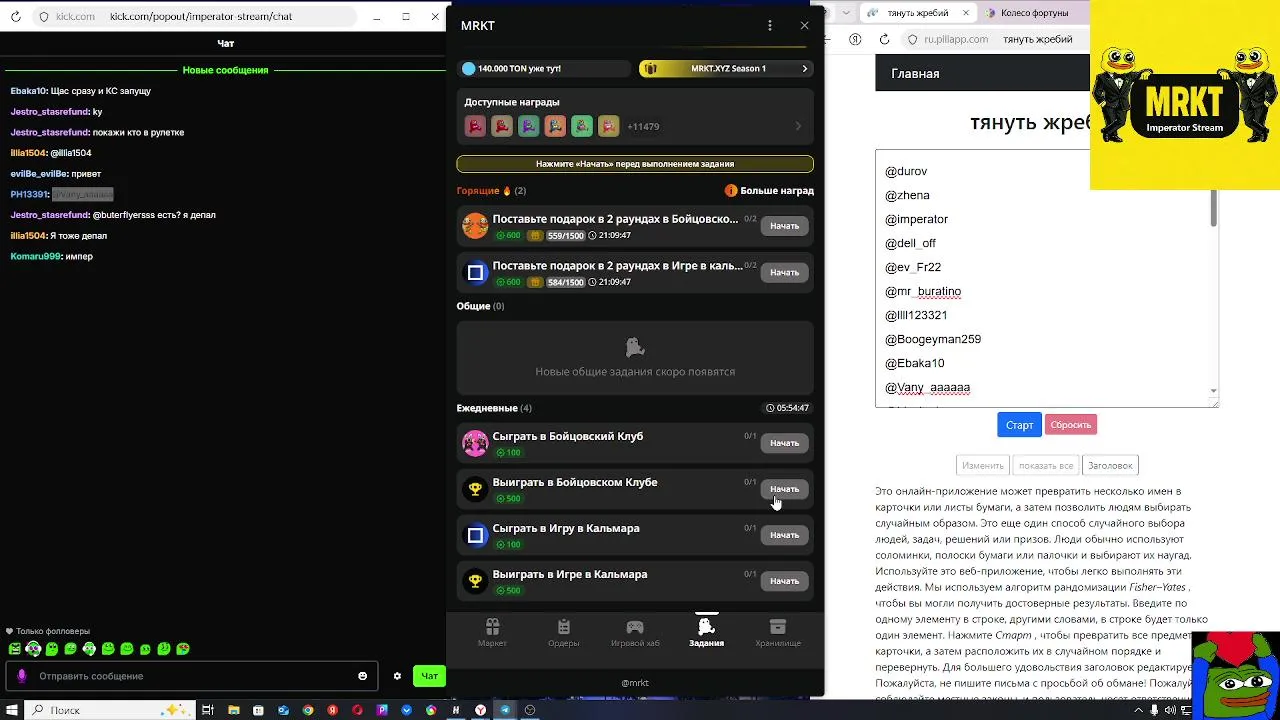Click Fight Club orange task icon in Горящие
The width and height of the screenshot is (1280, 720).
click(x=475, y=226)
